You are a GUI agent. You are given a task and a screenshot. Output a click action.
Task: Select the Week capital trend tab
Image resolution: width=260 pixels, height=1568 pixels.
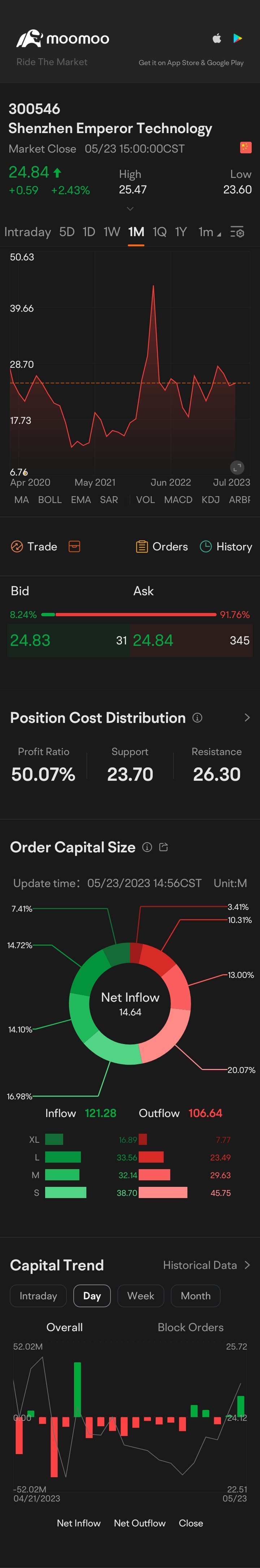tap(140, 1296)
